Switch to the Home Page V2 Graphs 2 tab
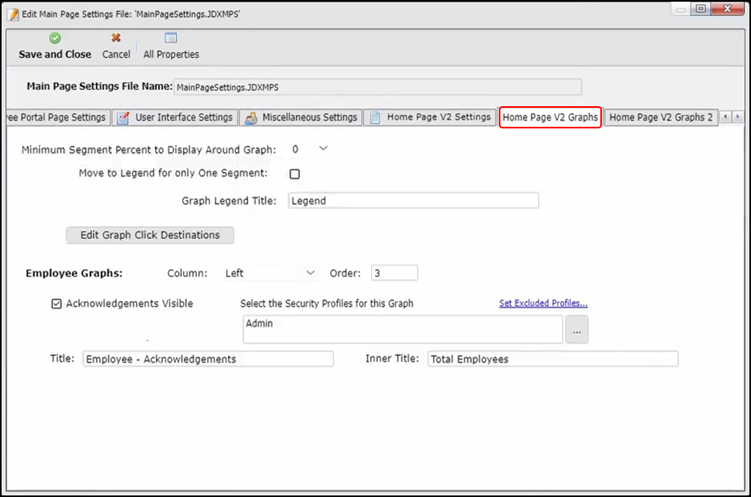This screenshot has width=751, height=497. [x=660, y=118]
